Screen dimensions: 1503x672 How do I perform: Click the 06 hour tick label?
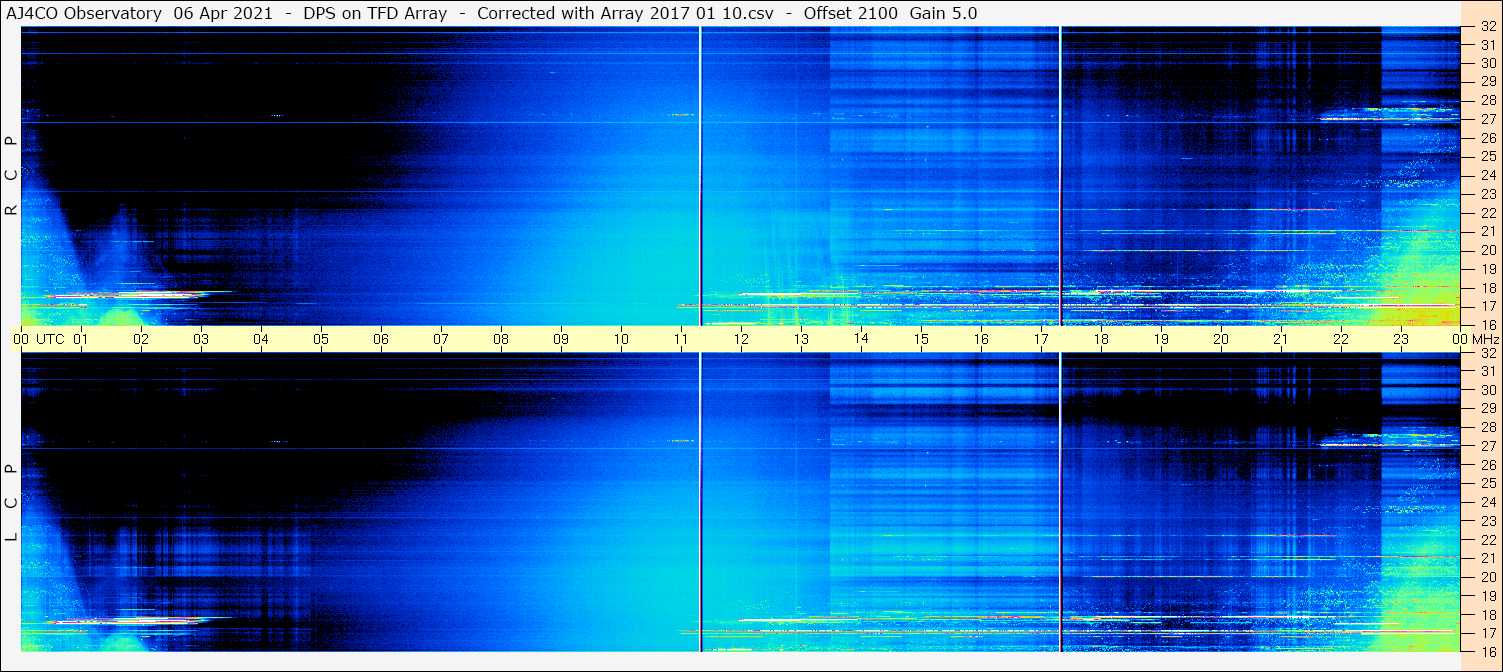coord(381,339)
